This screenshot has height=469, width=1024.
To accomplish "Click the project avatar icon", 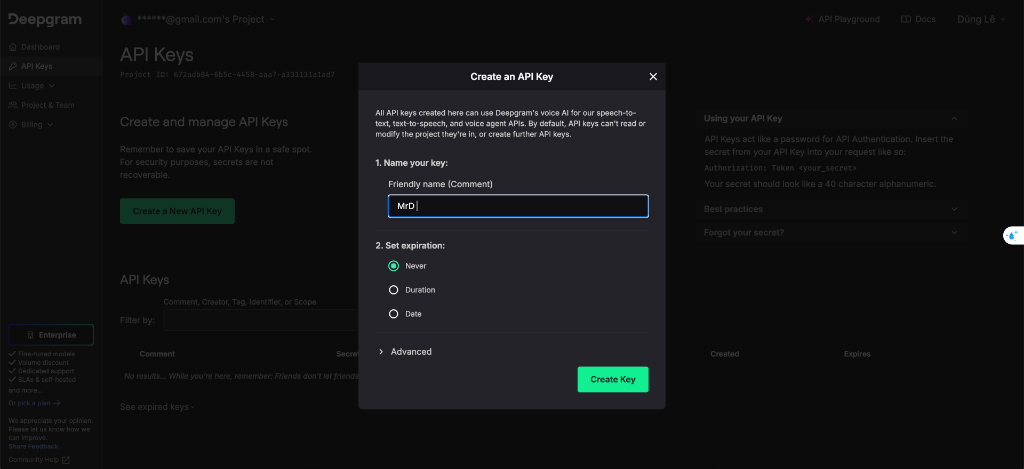I will 126,20.
